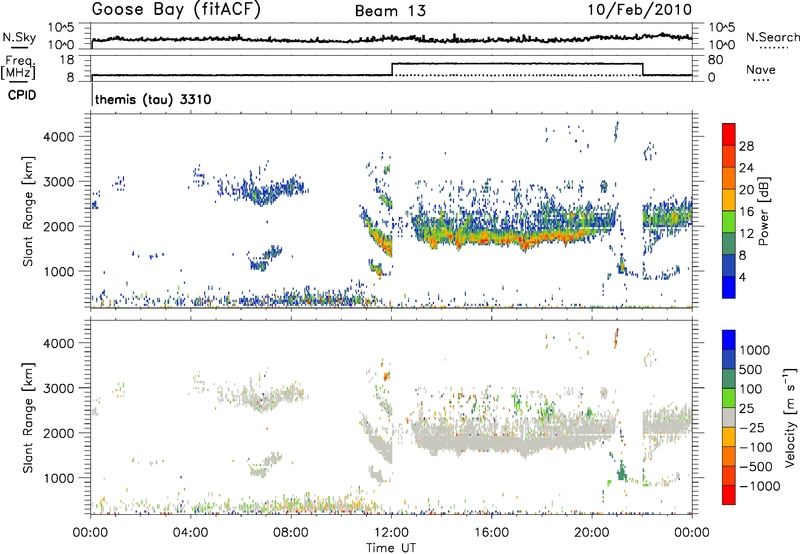Click the "N.Search" legend label
800x554 pixels.
coord(772,37)
